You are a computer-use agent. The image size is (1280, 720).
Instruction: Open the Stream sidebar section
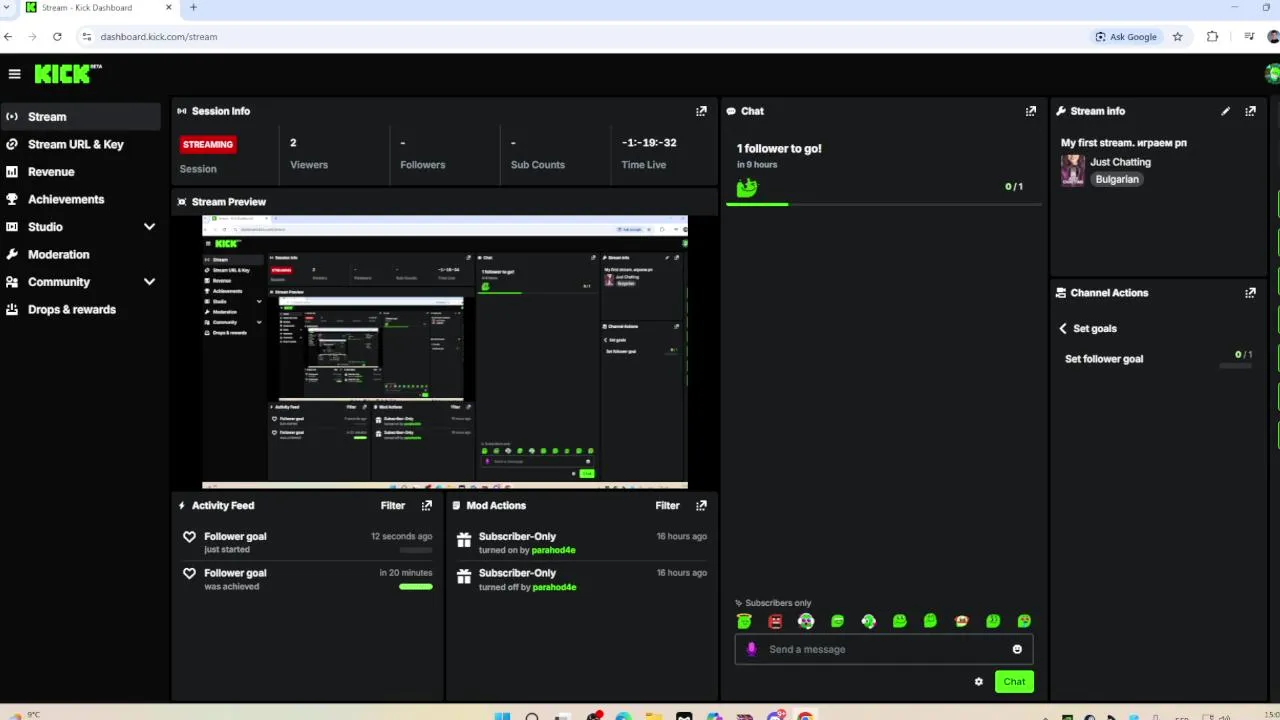(x=80, y=117)
